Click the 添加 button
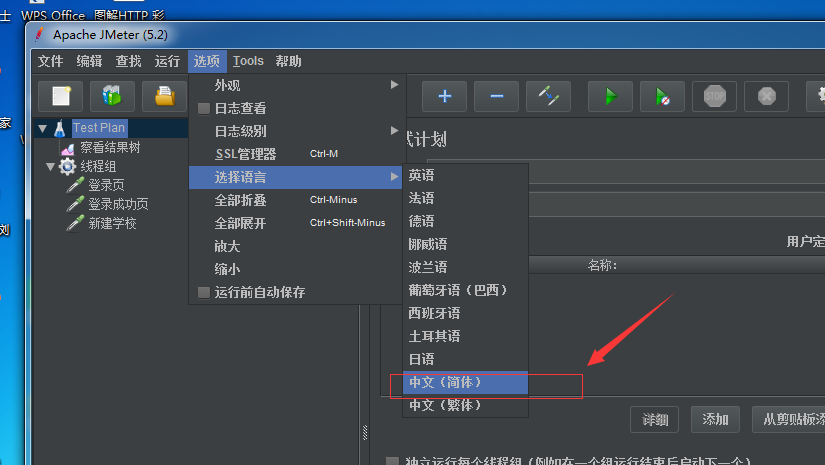The image size is (825, 465). click(x=715, y=419)
